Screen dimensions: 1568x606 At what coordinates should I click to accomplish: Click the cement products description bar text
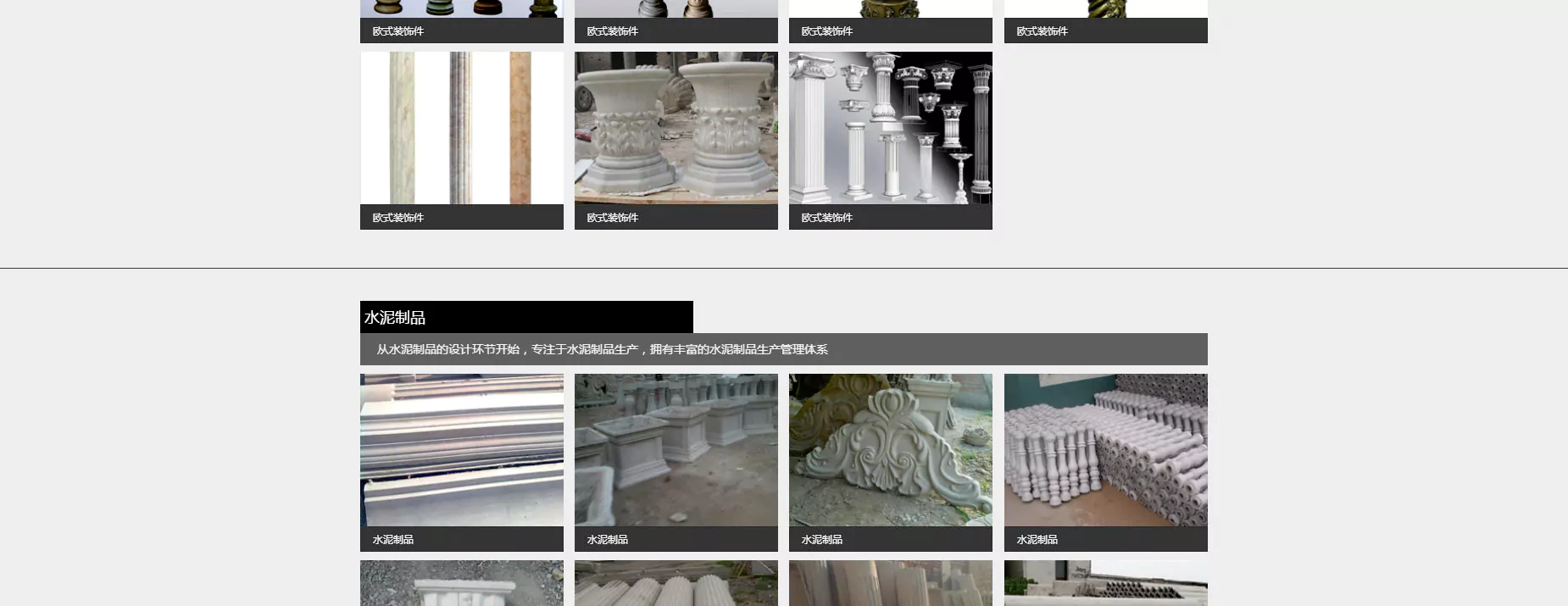[x=602, y=349]
